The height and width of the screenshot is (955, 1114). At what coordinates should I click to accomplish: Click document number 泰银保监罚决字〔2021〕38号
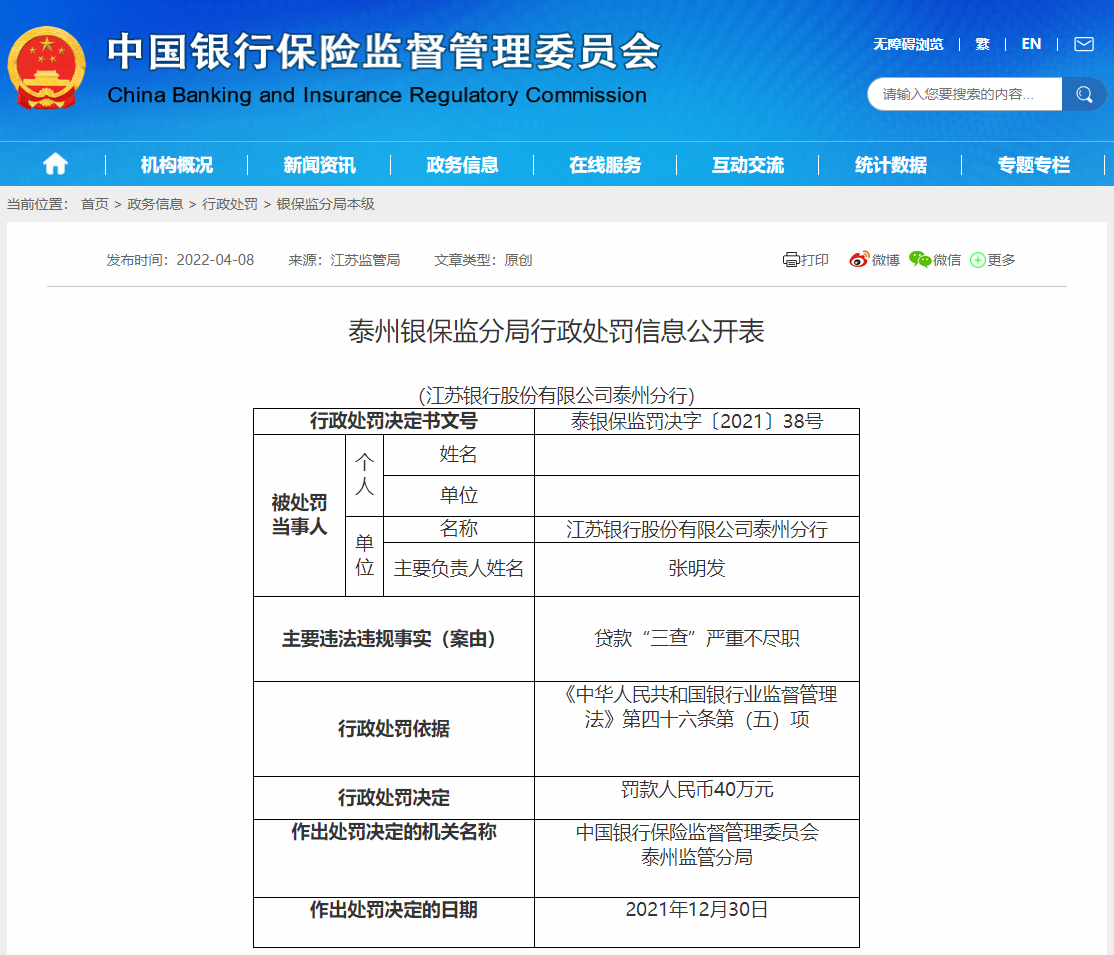697,421
